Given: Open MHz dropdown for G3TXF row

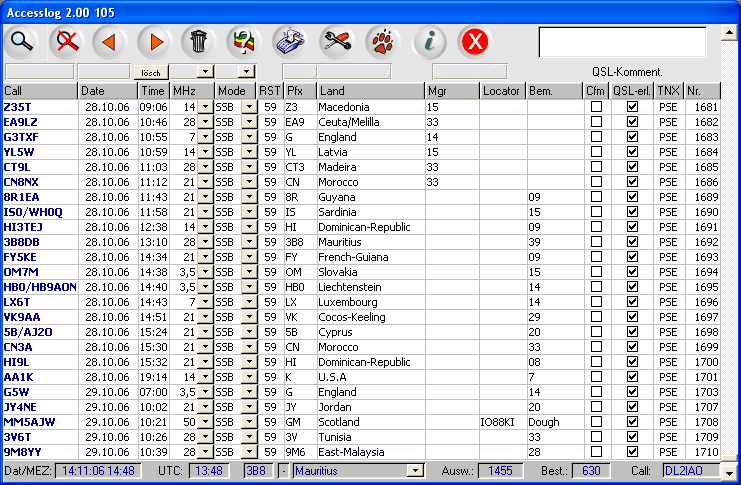Looking at the screenshot, I should click(x=205, y=137).
